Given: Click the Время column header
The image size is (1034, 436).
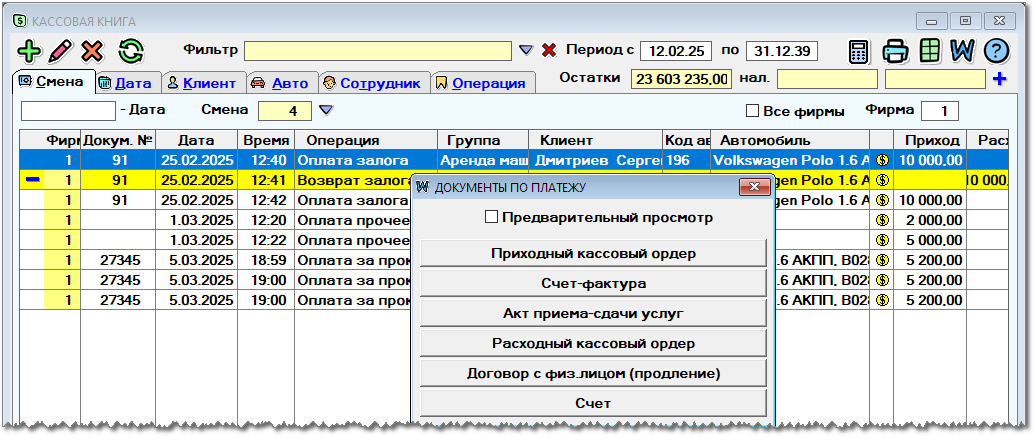Looking at the screenshot, I should point(266,140).
